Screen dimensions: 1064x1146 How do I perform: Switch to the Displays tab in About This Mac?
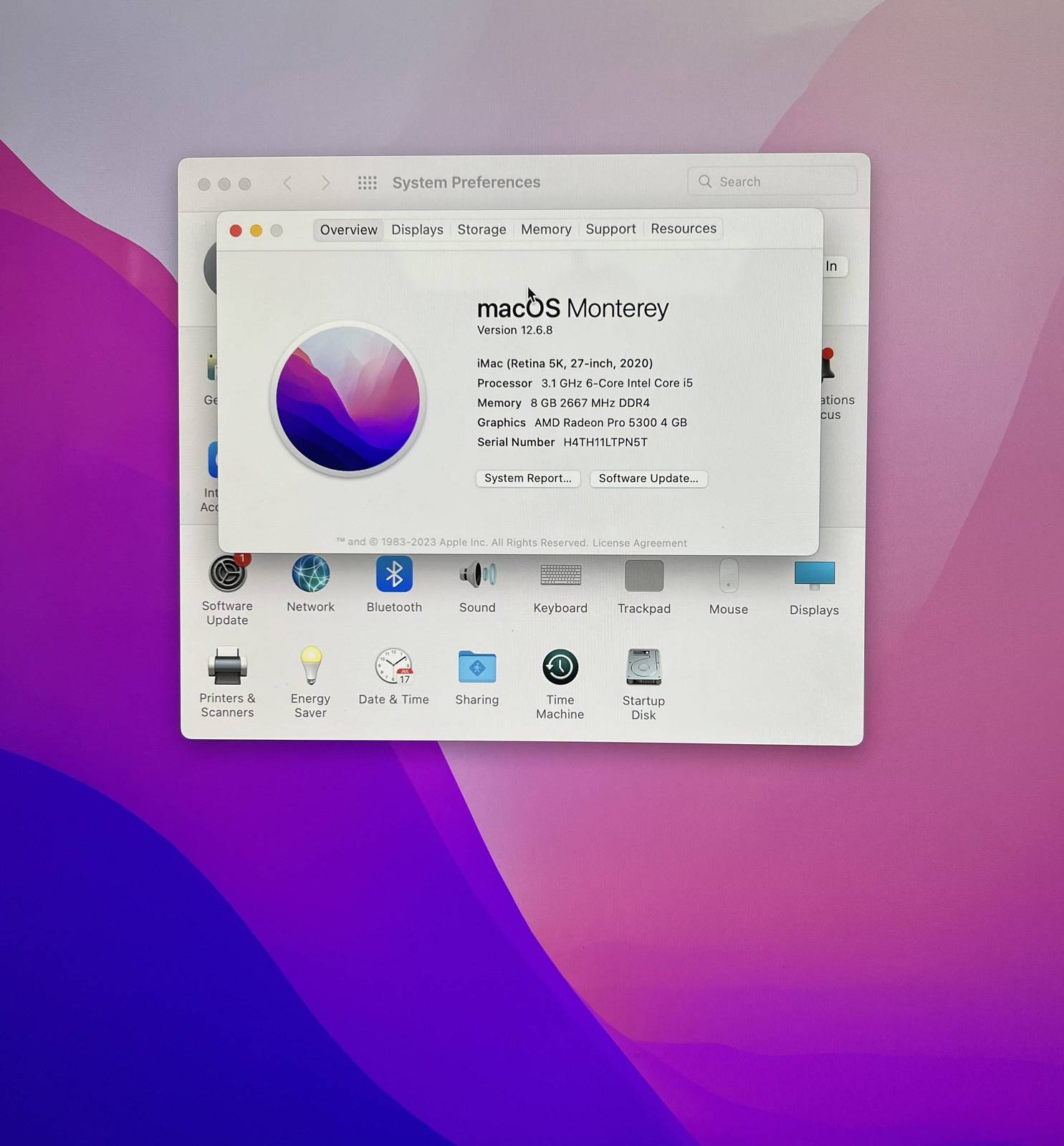417,230
